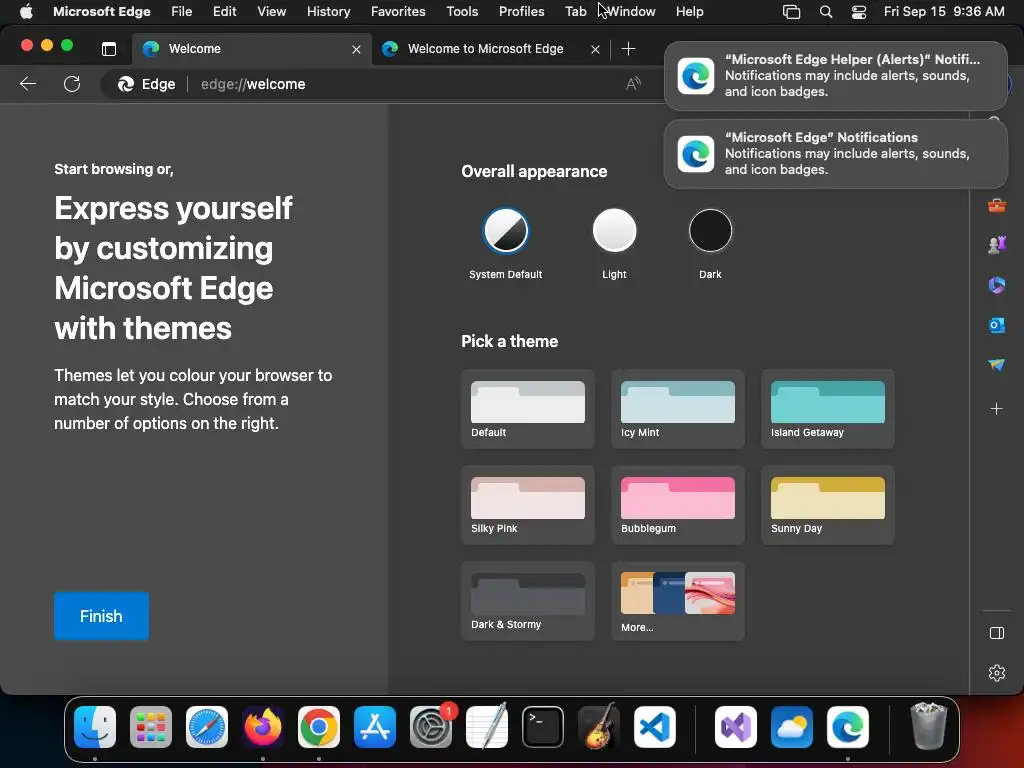This screenshot has height=768, width=1024.
Task: Open Visual Studio Code from the Dock
Action: [x=654, y=727]
